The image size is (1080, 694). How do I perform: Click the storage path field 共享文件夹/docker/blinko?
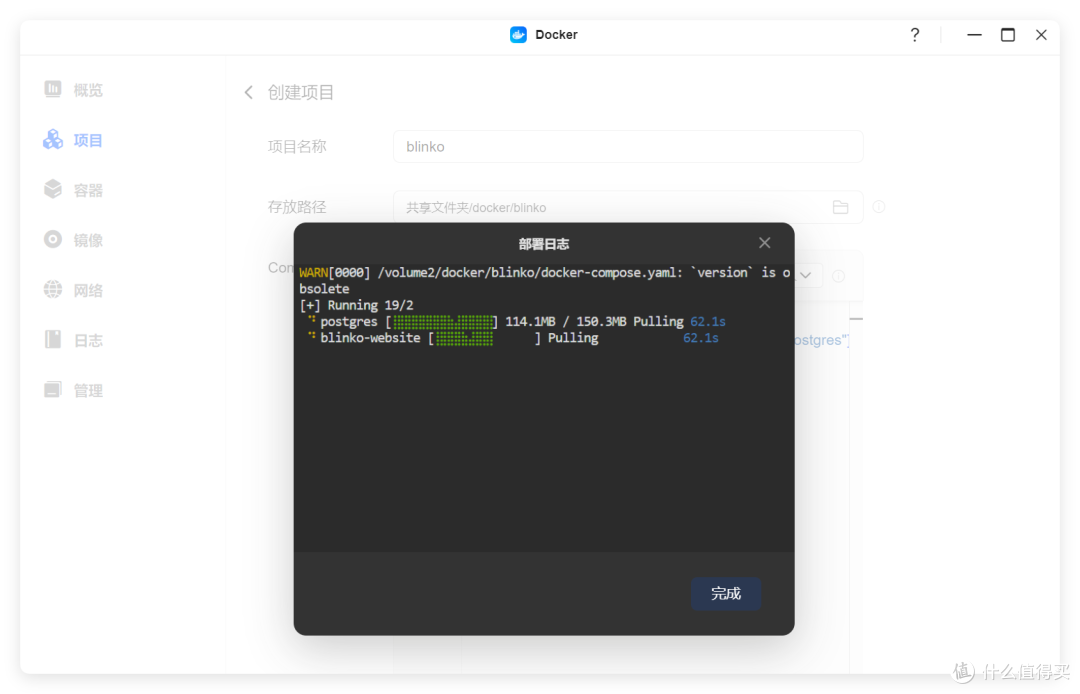[610, 207]
